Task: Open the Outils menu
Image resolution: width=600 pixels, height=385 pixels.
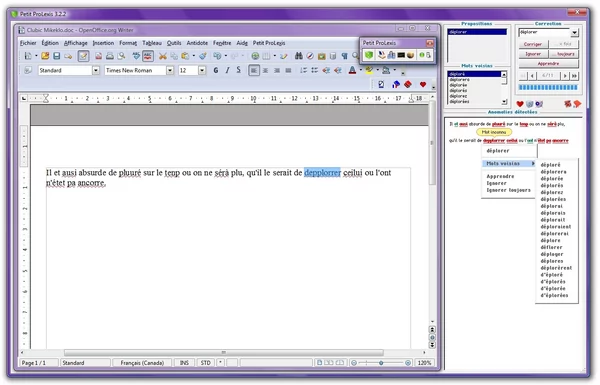Action: [174, 43]
